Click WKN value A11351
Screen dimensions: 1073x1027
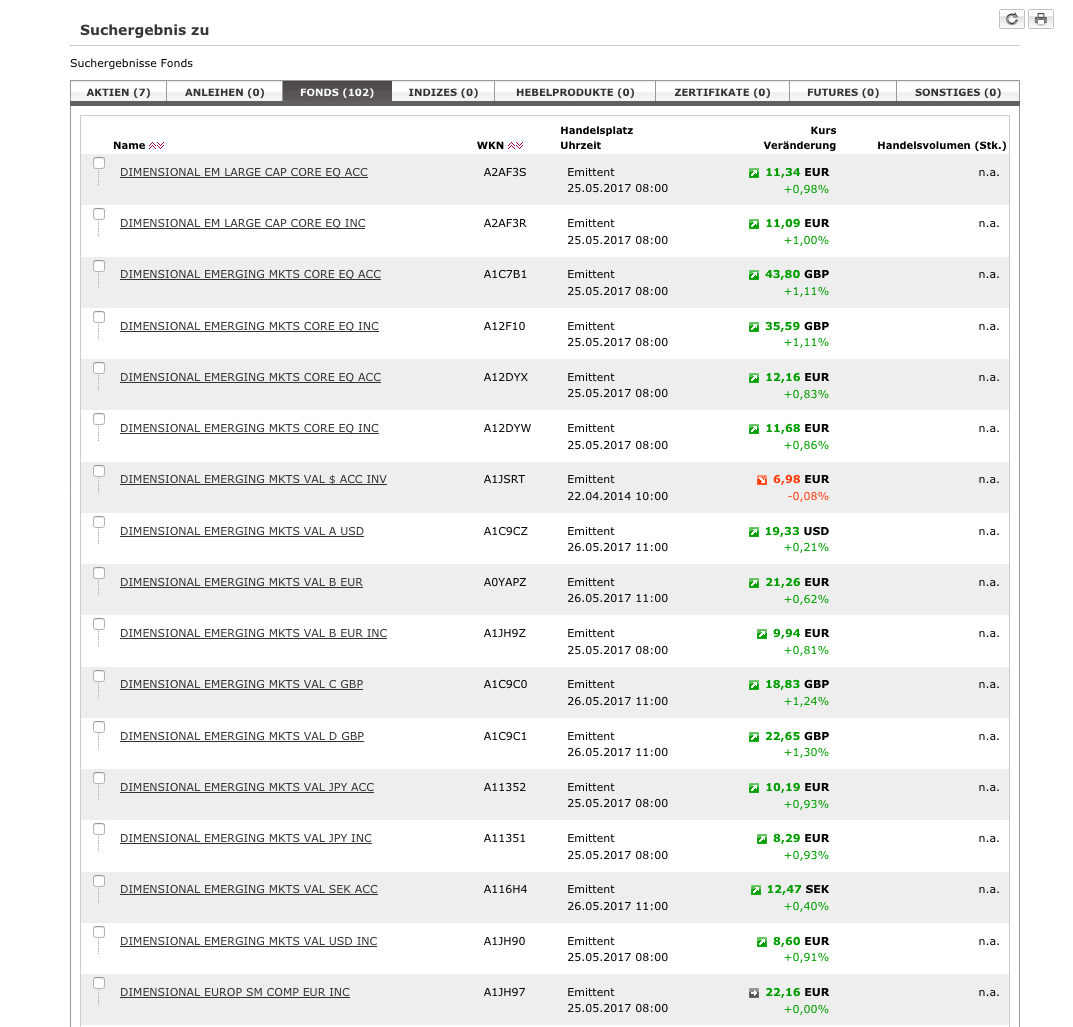[504, 838]
